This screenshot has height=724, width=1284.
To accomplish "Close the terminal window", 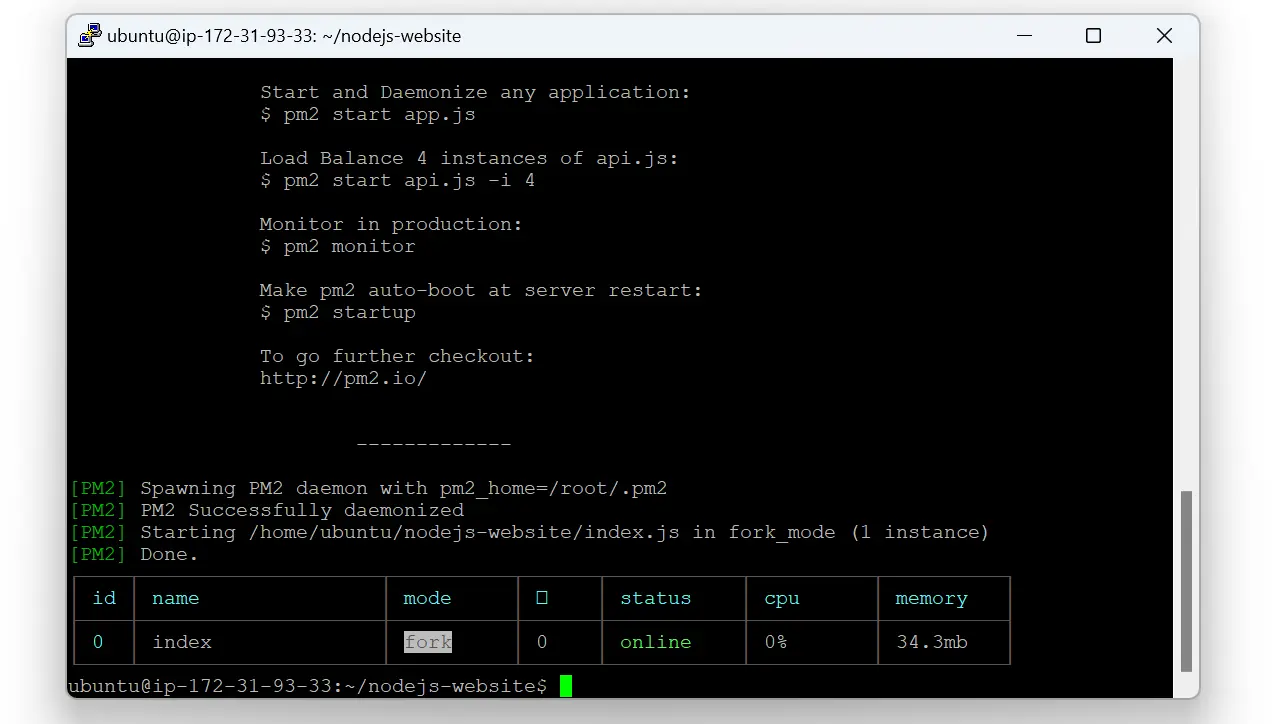I will [1164, 35].
